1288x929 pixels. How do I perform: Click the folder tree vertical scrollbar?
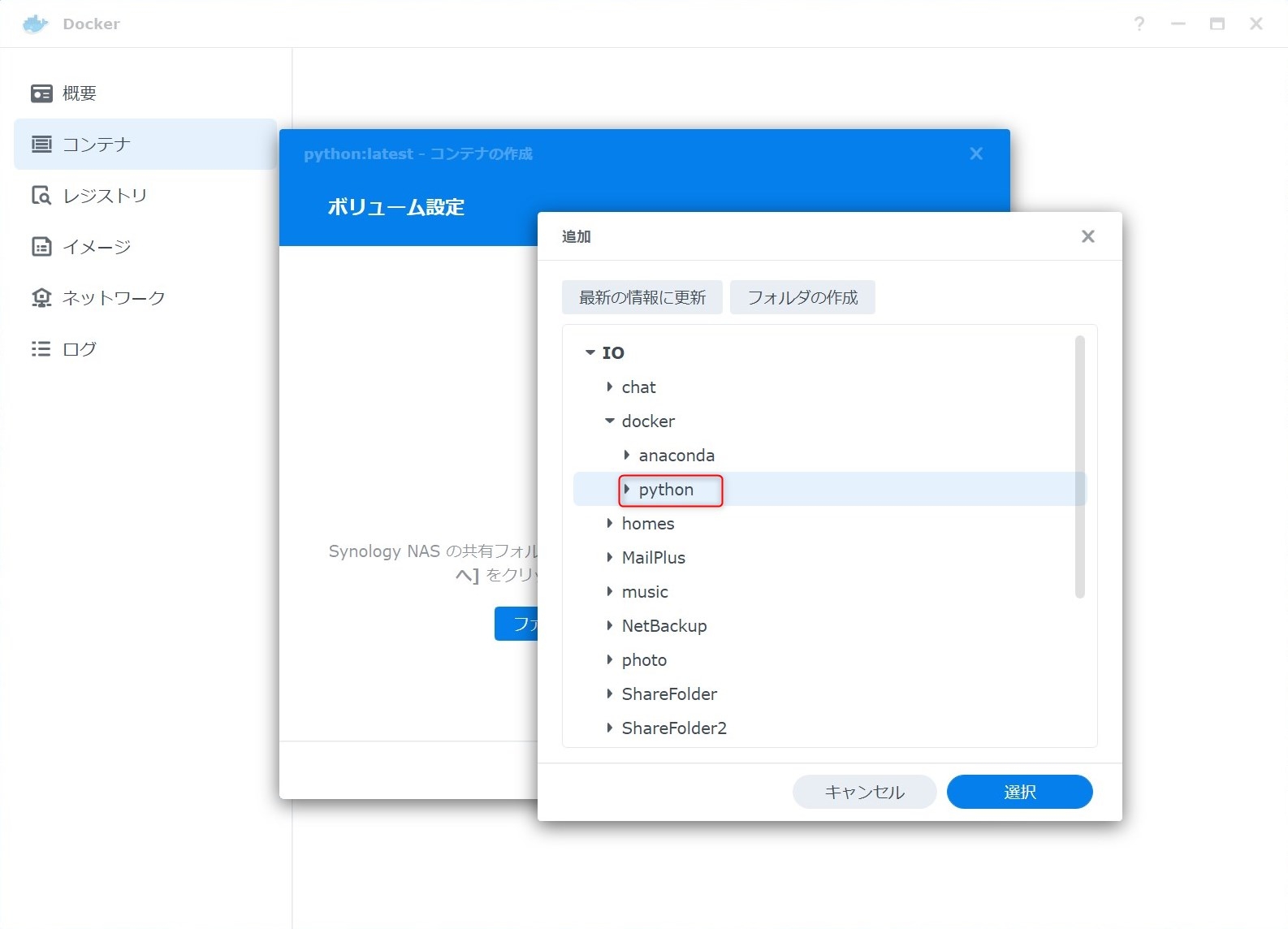1079,467
